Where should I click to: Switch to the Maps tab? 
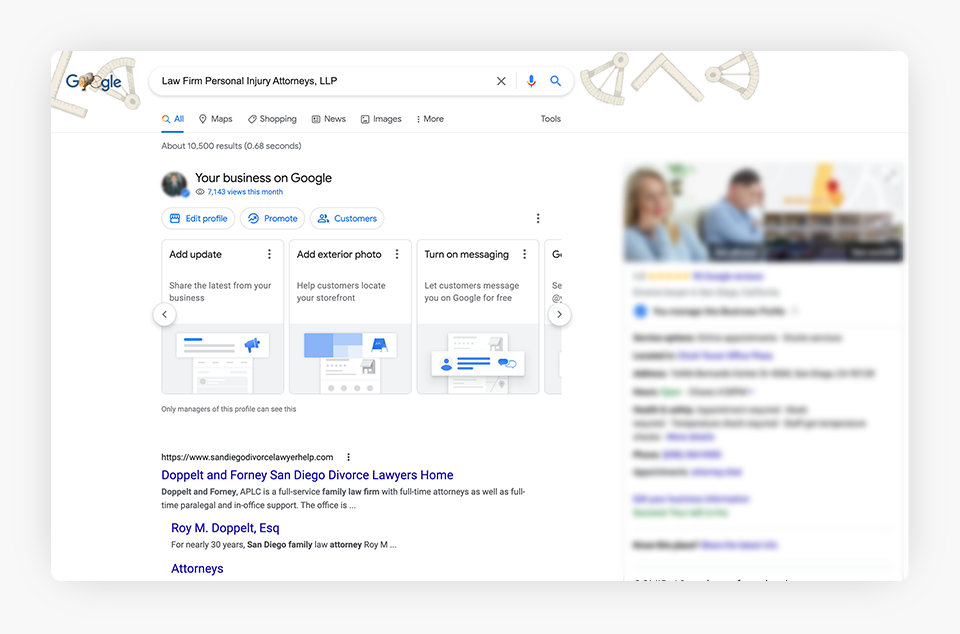(215, 119)
